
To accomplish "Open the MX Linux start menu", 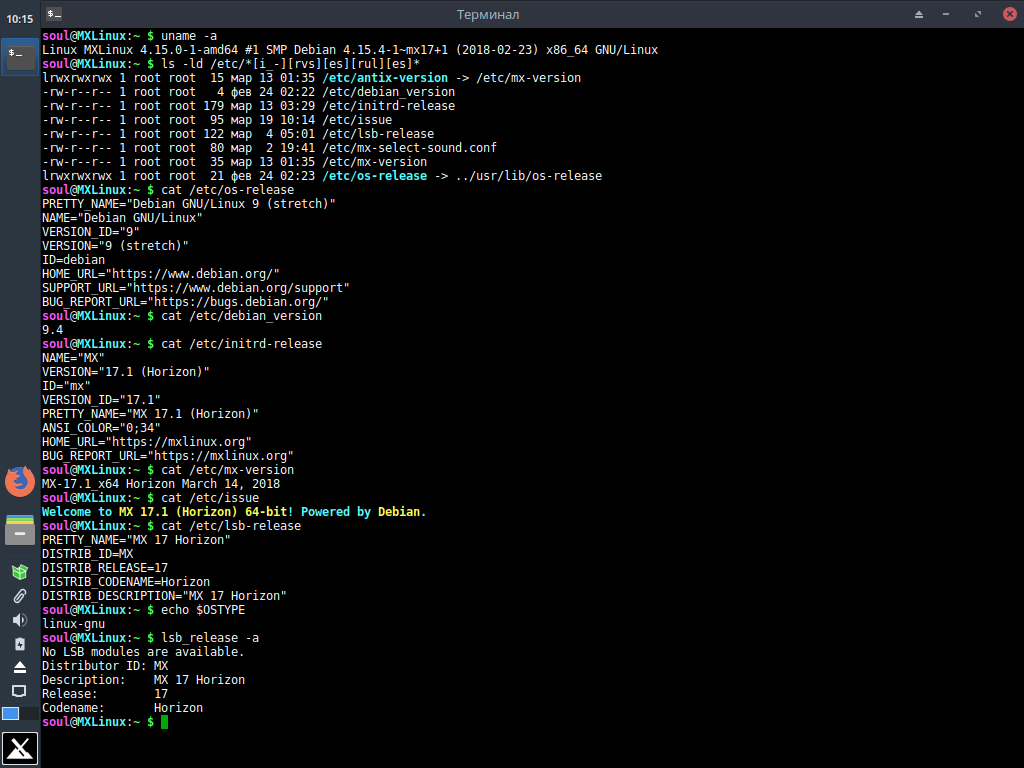I will pyautogui.click(x=20, y=748).
